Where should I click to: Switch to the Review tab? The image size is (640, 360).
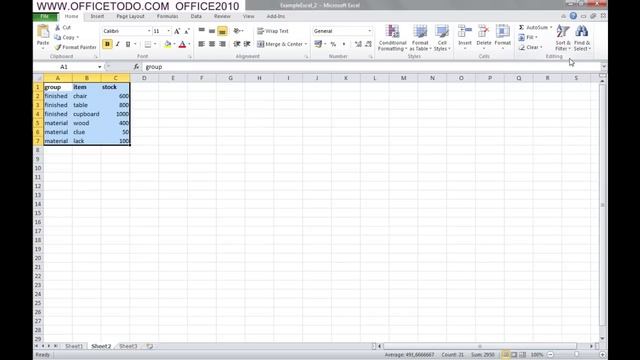[x=222, y=16]
